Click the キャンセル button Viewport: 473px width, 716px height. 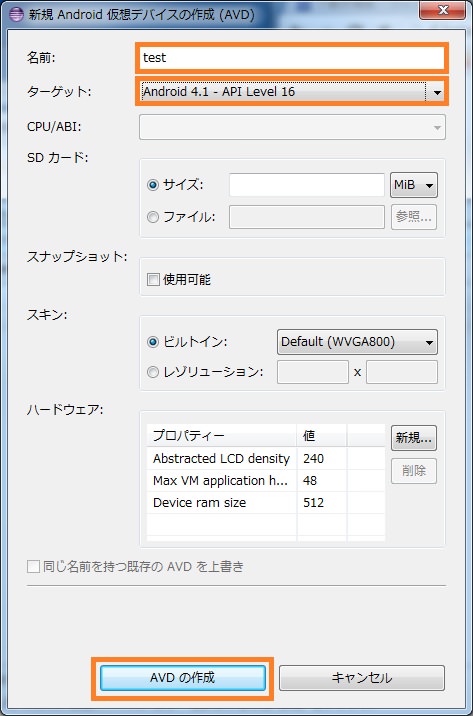[362, 678]
